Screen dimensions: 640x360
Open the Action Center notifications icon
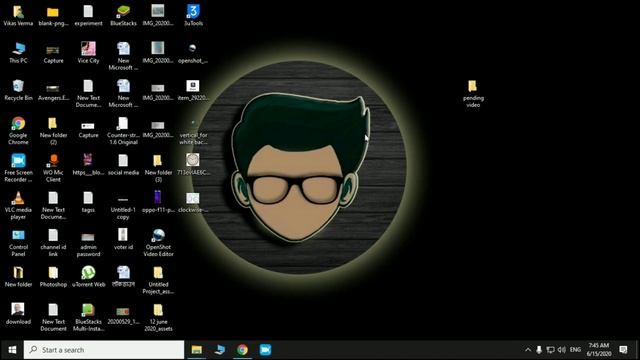[x=623, y=350]
